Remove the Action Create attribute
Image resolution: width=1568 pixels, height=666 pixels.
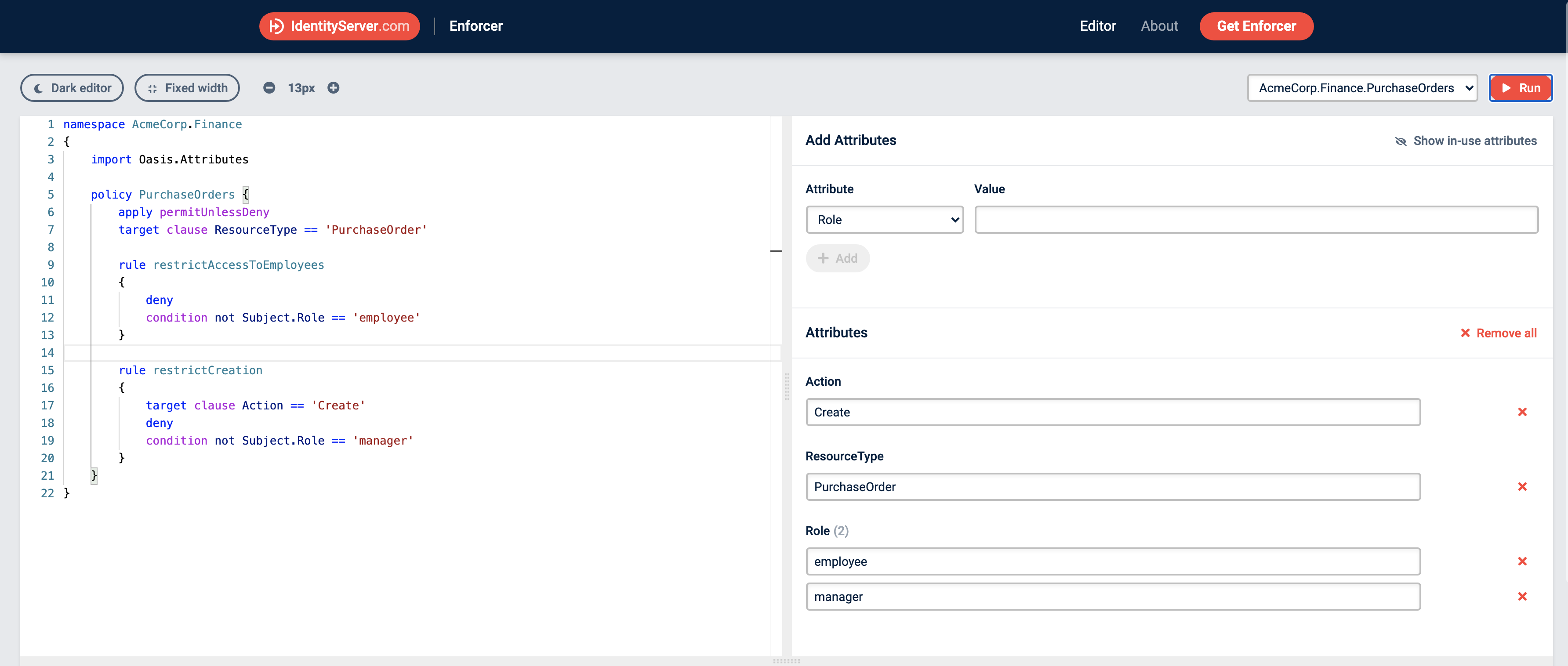[1522, 413]
